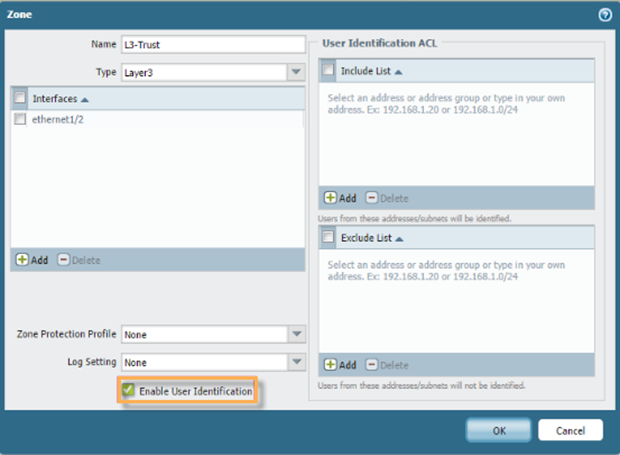Toggle the Include List header checkbox
This screenshot has height=455, width=620.
(x=328, y=70)
